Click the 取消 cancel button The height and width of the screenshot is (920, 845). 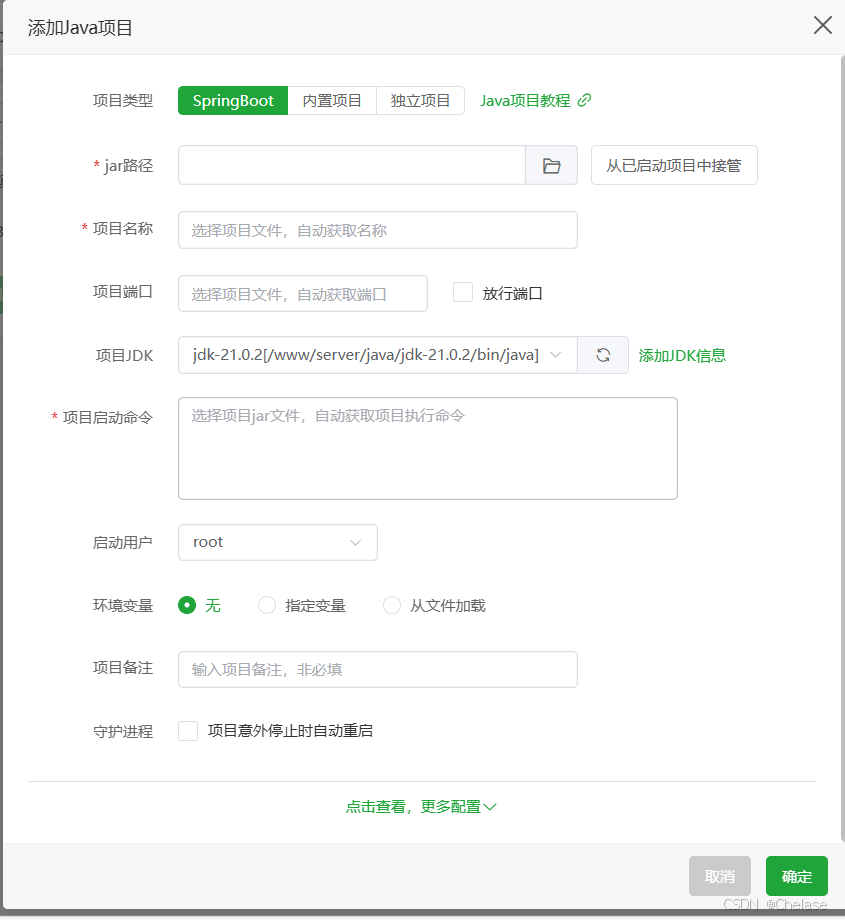point(720,876)
